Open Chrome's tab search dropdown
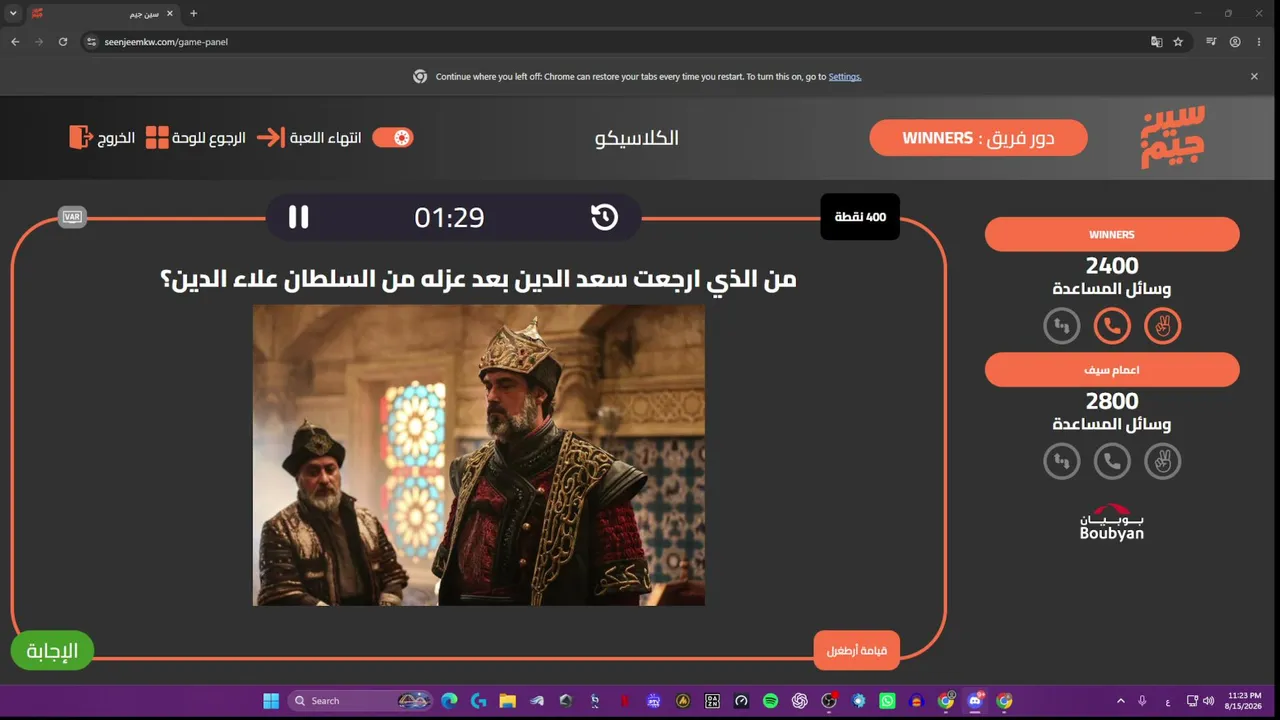Image resolution: width=1280 pixels, height=720 pixels. coord(13,14)
